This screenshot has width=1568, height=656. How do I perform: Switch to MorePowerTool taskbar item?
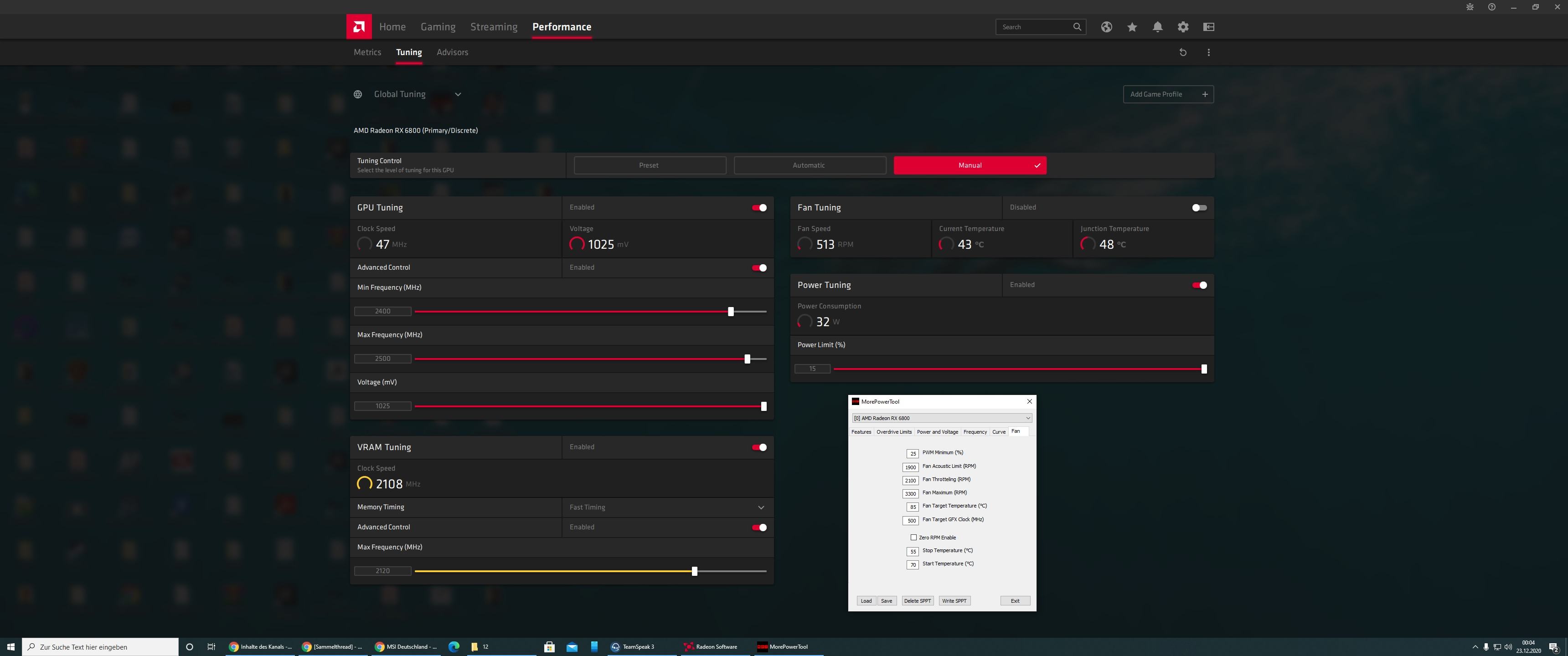pyautogui.click(x=788, y=647)
